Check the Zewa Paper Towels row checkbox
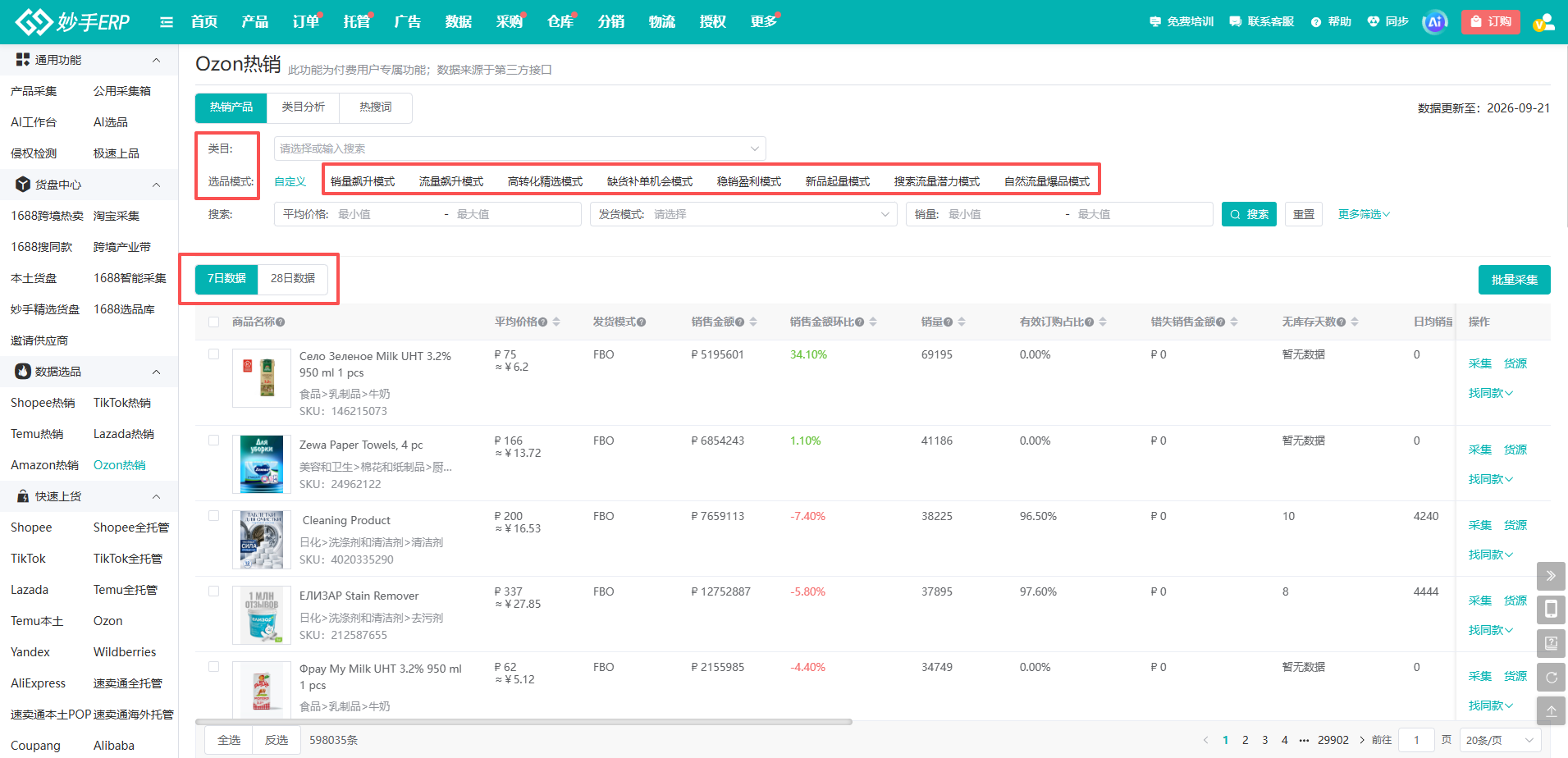Image resolution: width=1568 pixels, height=758 pixels. tap(214, 441)
